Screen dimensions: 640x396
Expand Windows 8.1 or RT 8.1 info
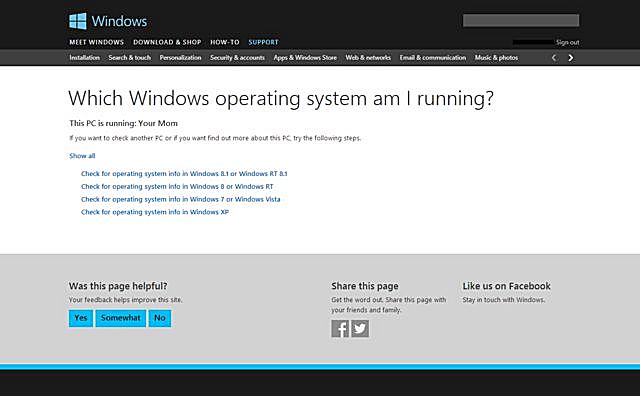(184, 174)
